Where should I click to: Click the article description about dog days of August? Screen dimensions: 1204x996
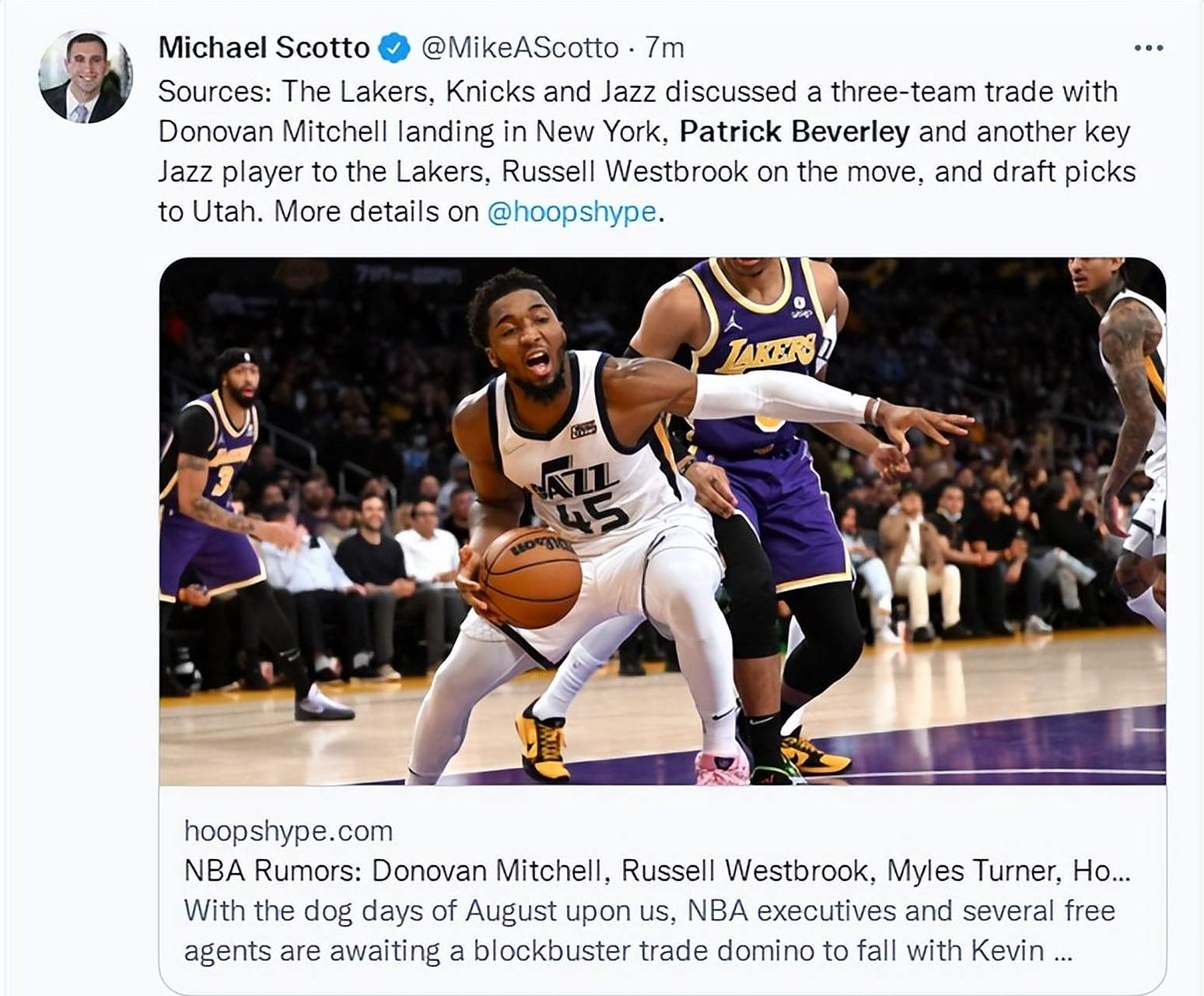[649, 931]
